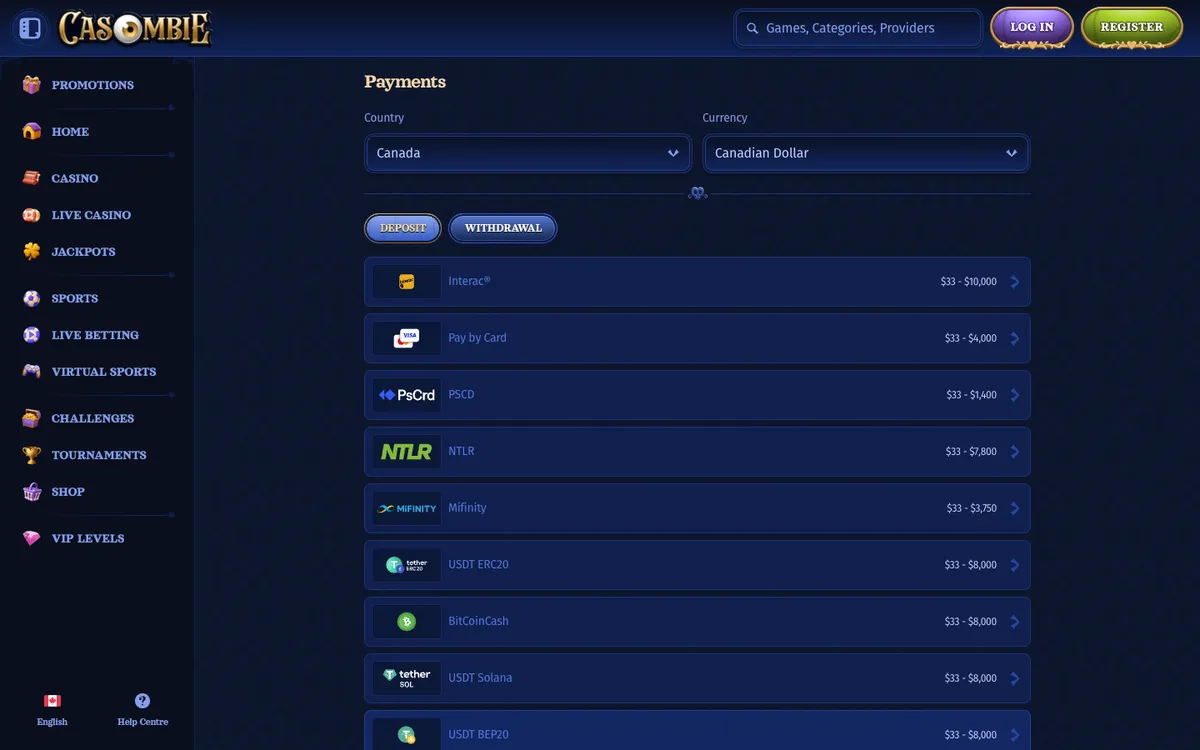Screen dimensions: 1200x750
Task: Click the Mifinity payment name
Action: (x=467, y=508)
